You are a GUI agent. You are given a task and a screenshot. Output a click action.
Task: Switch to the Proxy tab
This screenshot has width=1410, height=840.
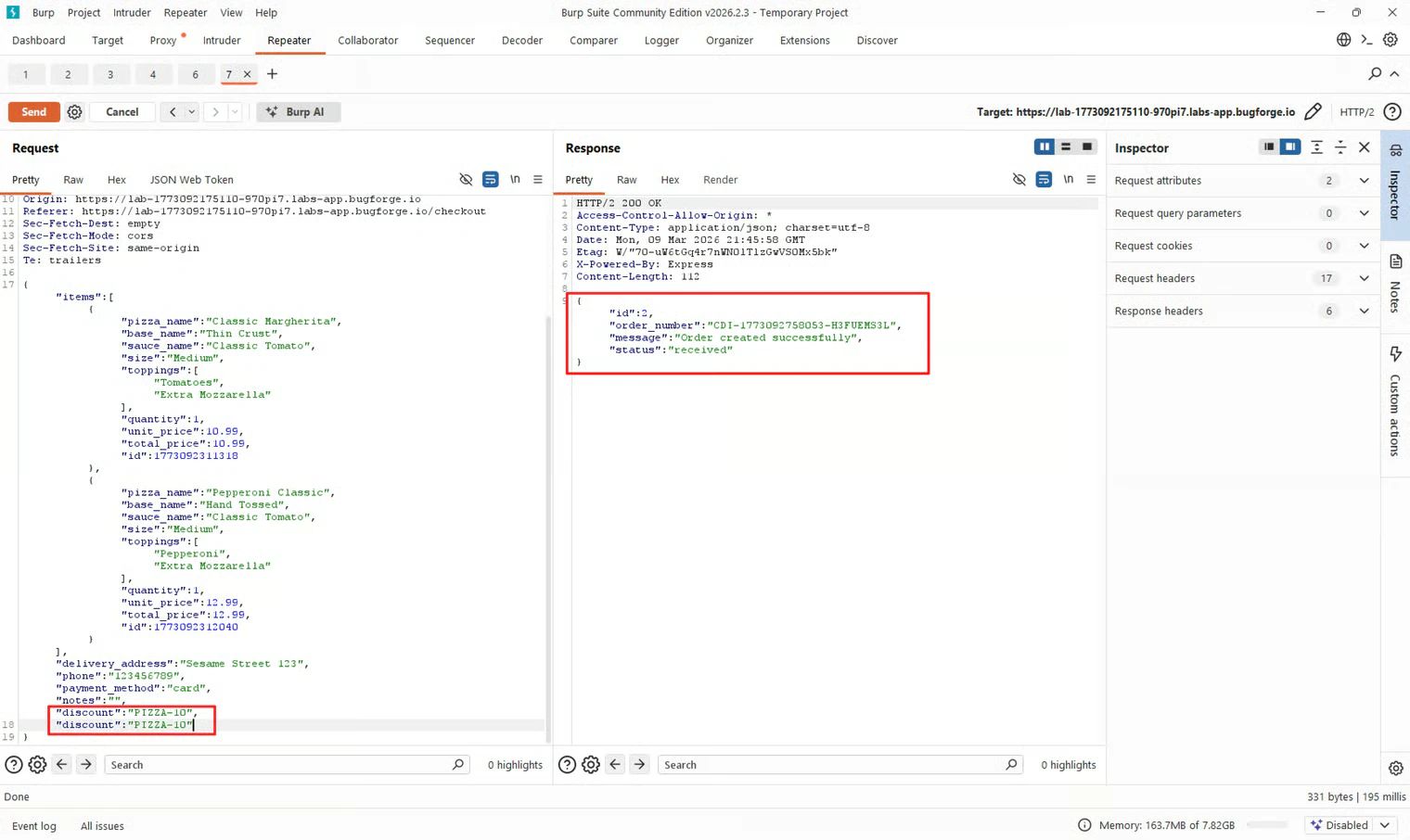pyautogui.click(x=163, y=41)
